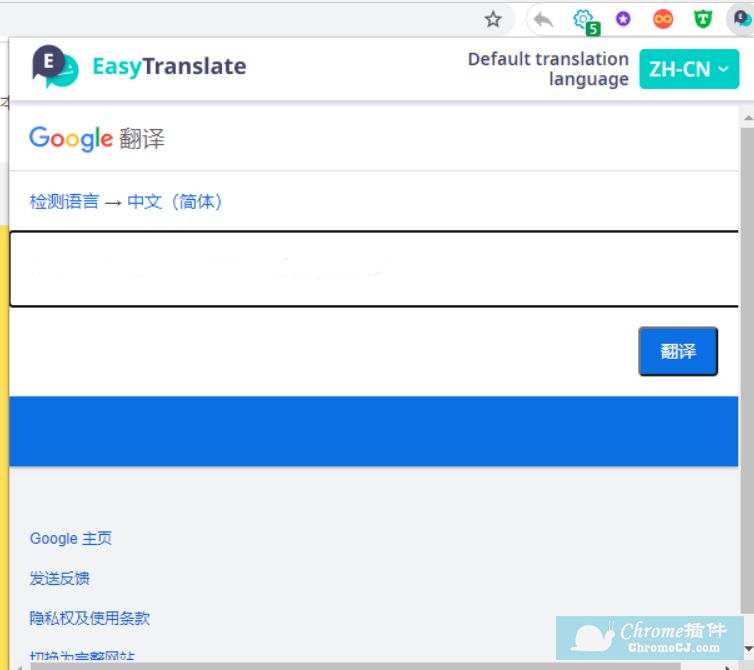Click the EasyTranslate extension toolbar icon
754x670 pixels.
tap(741, 19)
